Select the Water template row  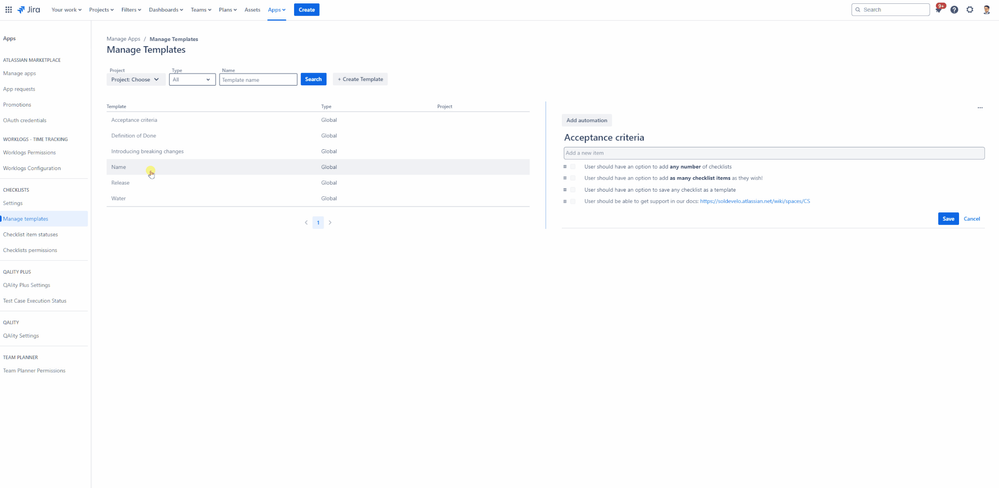point(318,199)
